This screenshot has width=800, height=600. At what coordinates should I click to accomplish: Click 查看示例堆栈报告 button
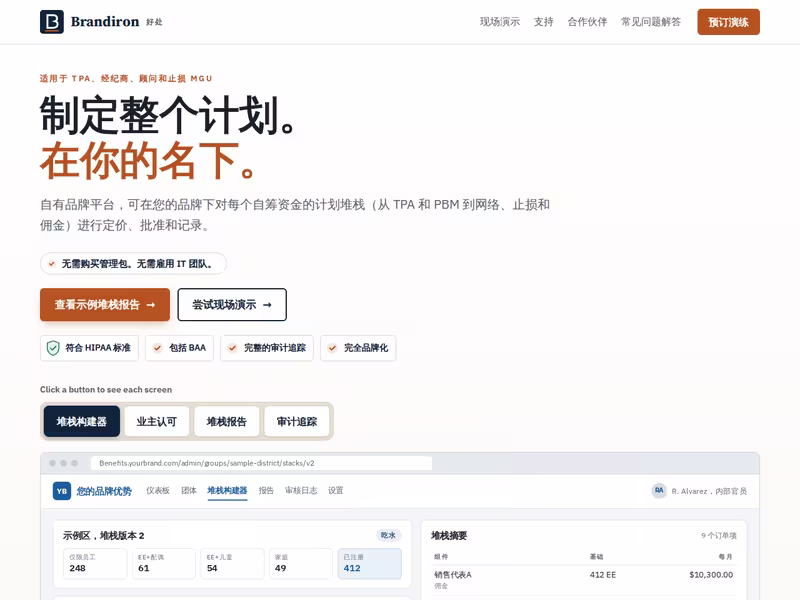point(105,305)
